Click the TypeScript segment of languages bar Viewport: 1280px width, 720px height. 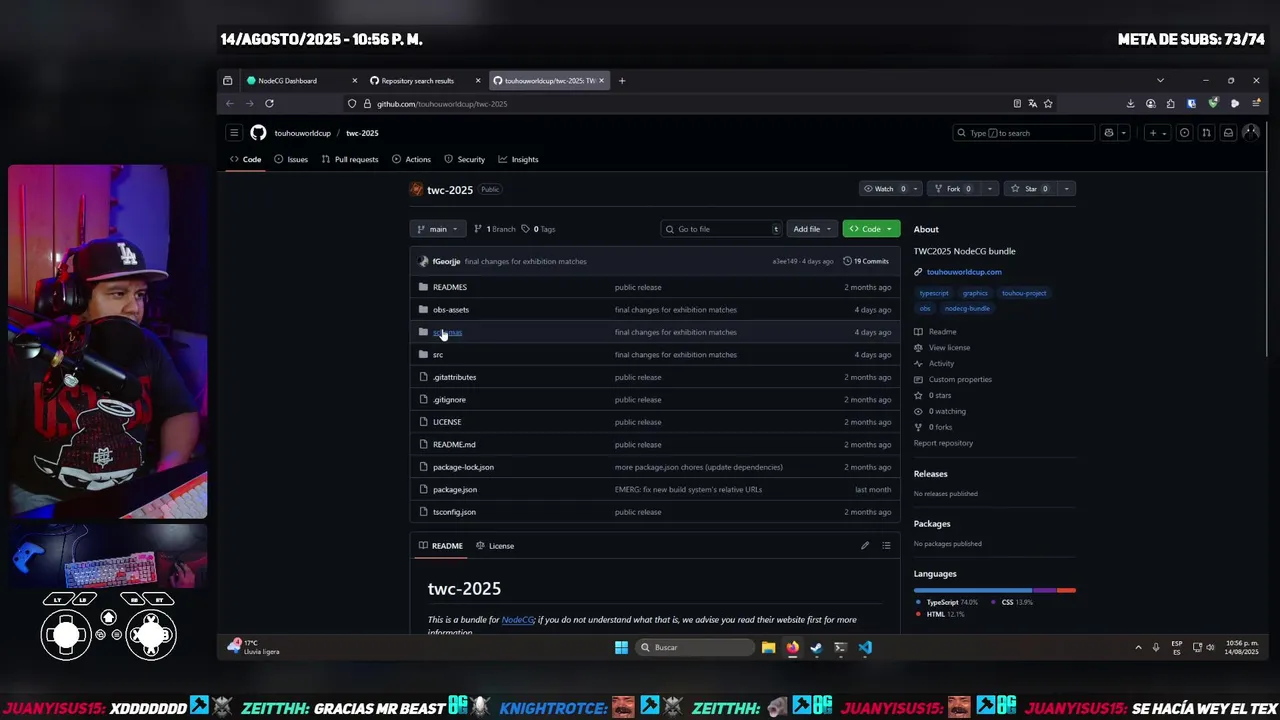(x=973, y=590)
